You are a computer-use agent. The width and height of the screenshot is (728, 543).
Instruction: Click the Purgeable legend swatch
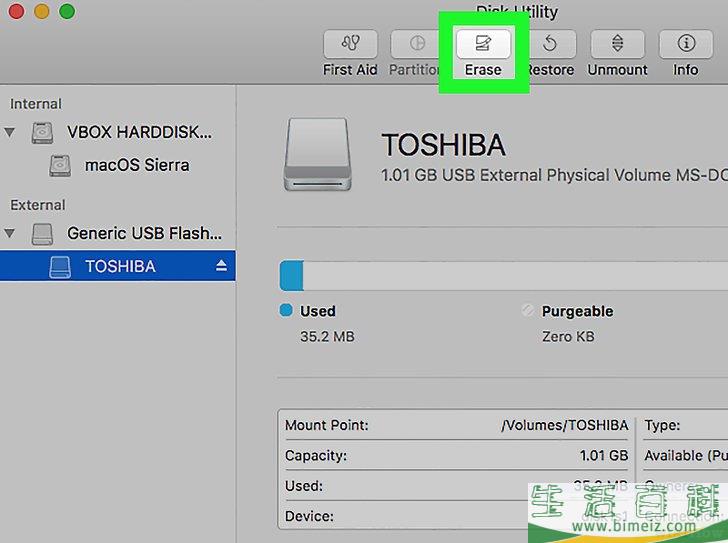click(x=527, y=310)
